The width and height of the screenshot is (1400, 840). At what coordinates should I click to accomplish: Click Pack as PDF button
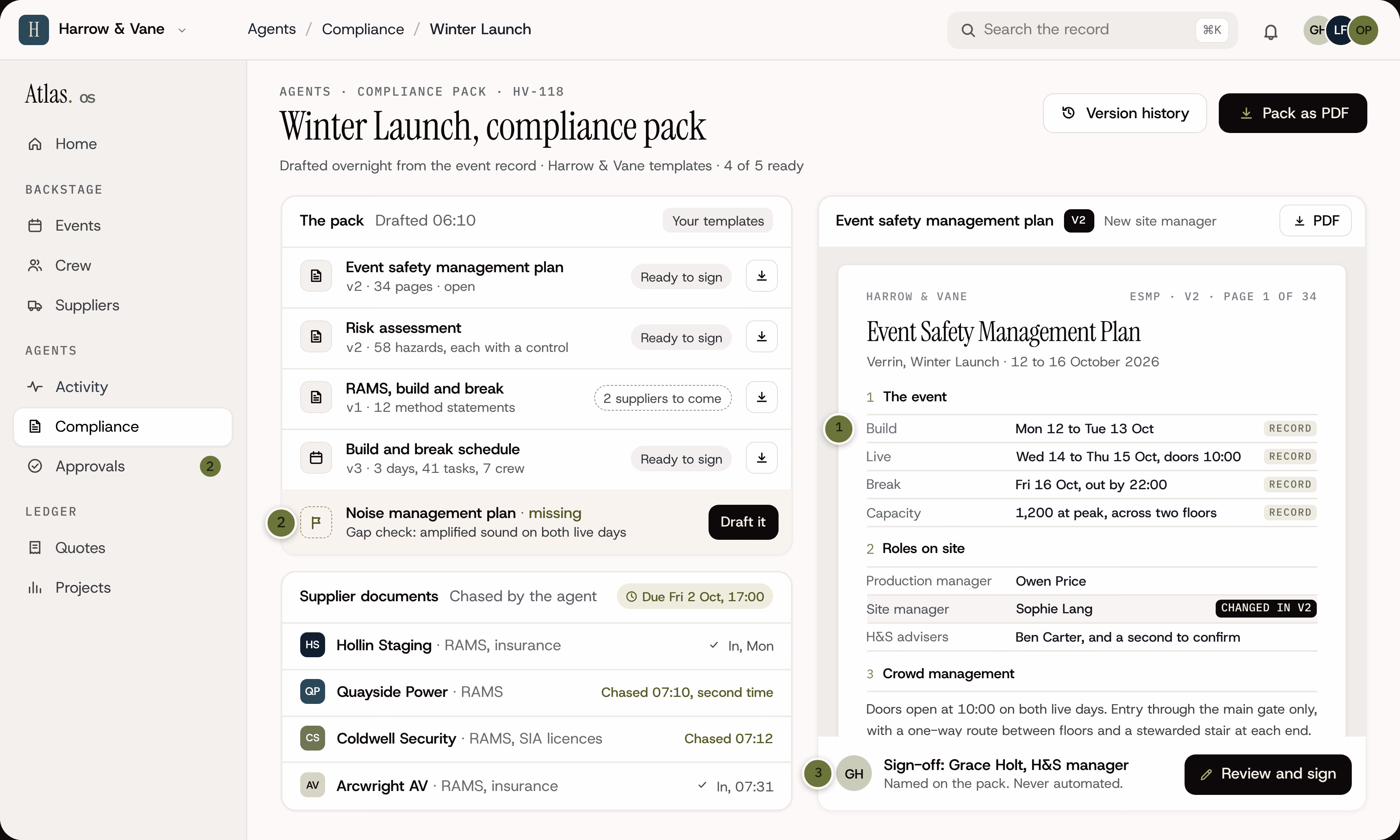pos(1293,113)
